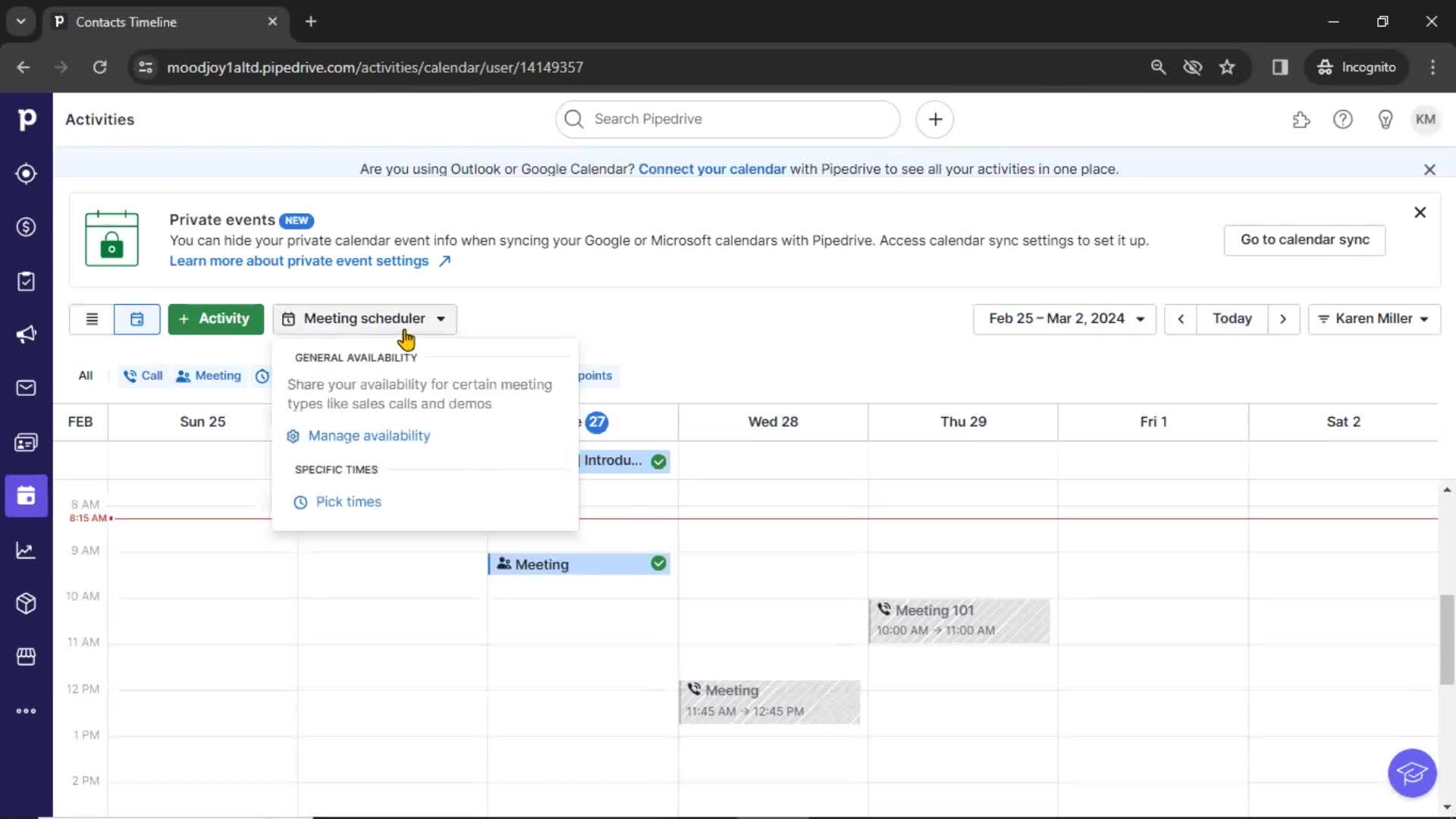Open Campaigns megaphone icon in sidebar

[27, 334]
